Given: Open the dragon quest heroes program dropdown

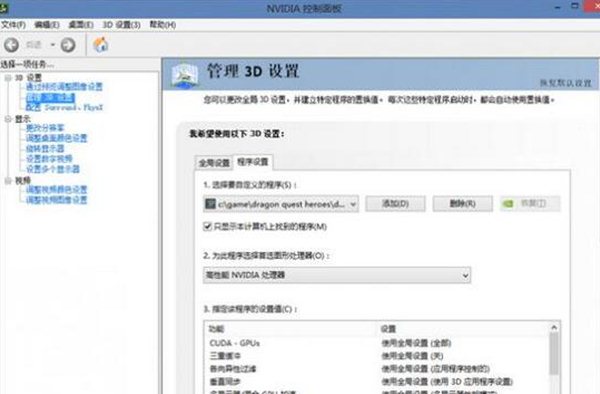Looking at the screenshot, I should (281, 204).
